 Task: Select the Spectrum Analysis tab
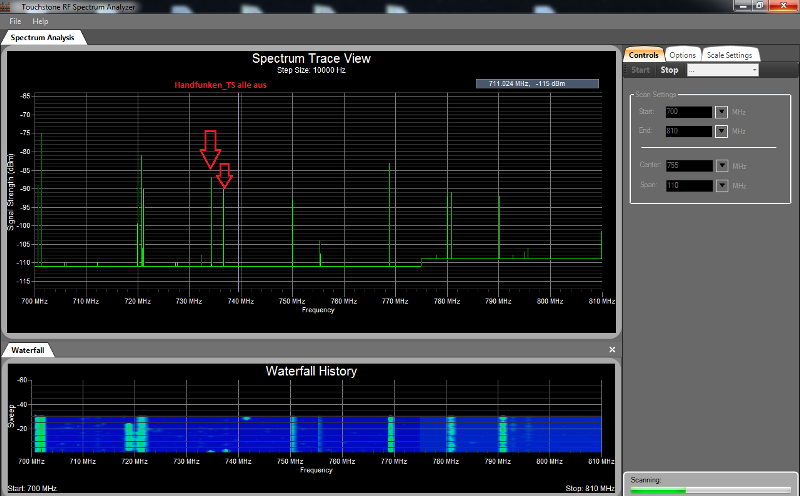[x=42, y=38]
